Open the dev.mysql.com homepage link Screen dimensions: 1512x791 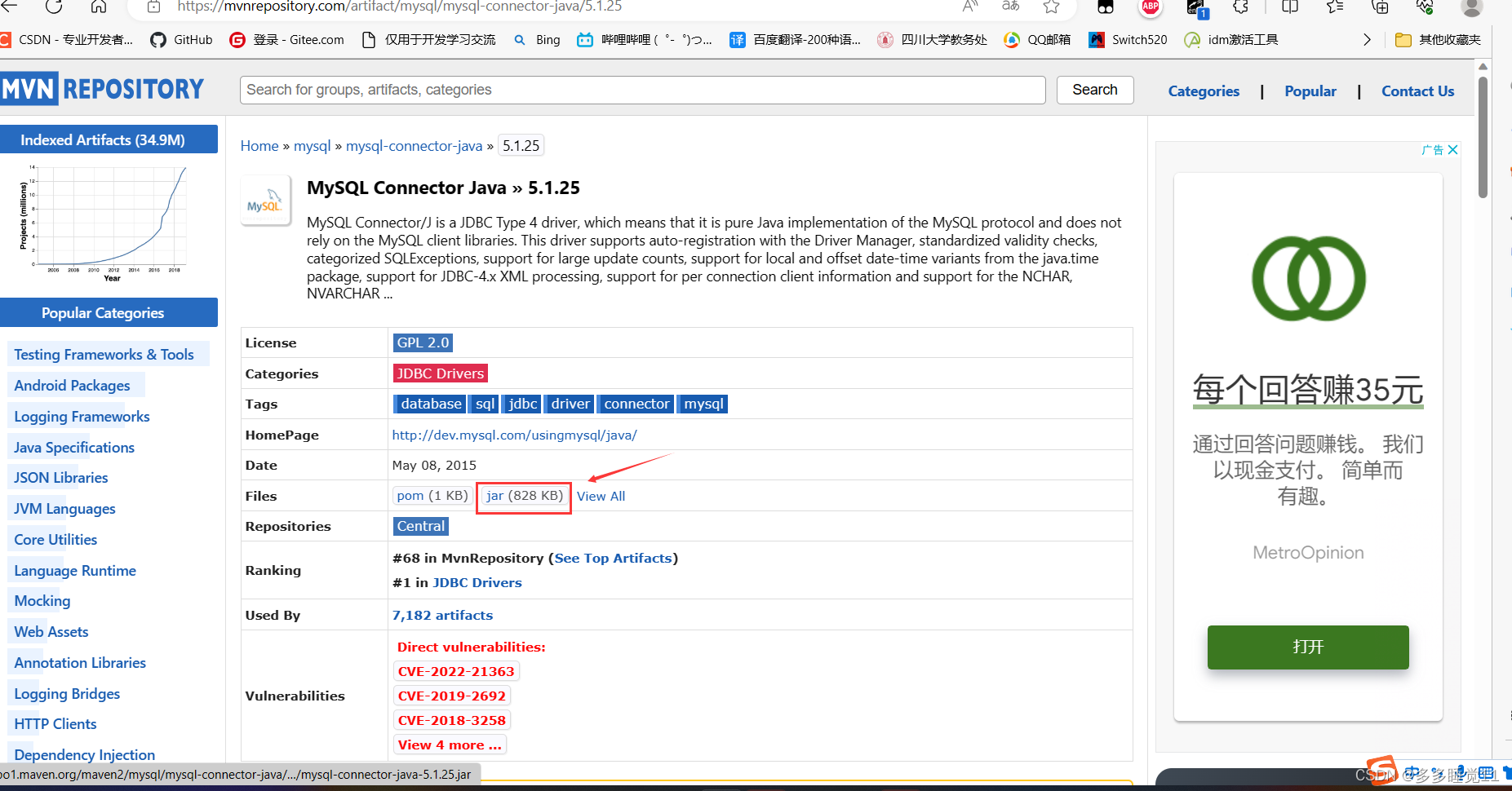[x=514, y=435]
